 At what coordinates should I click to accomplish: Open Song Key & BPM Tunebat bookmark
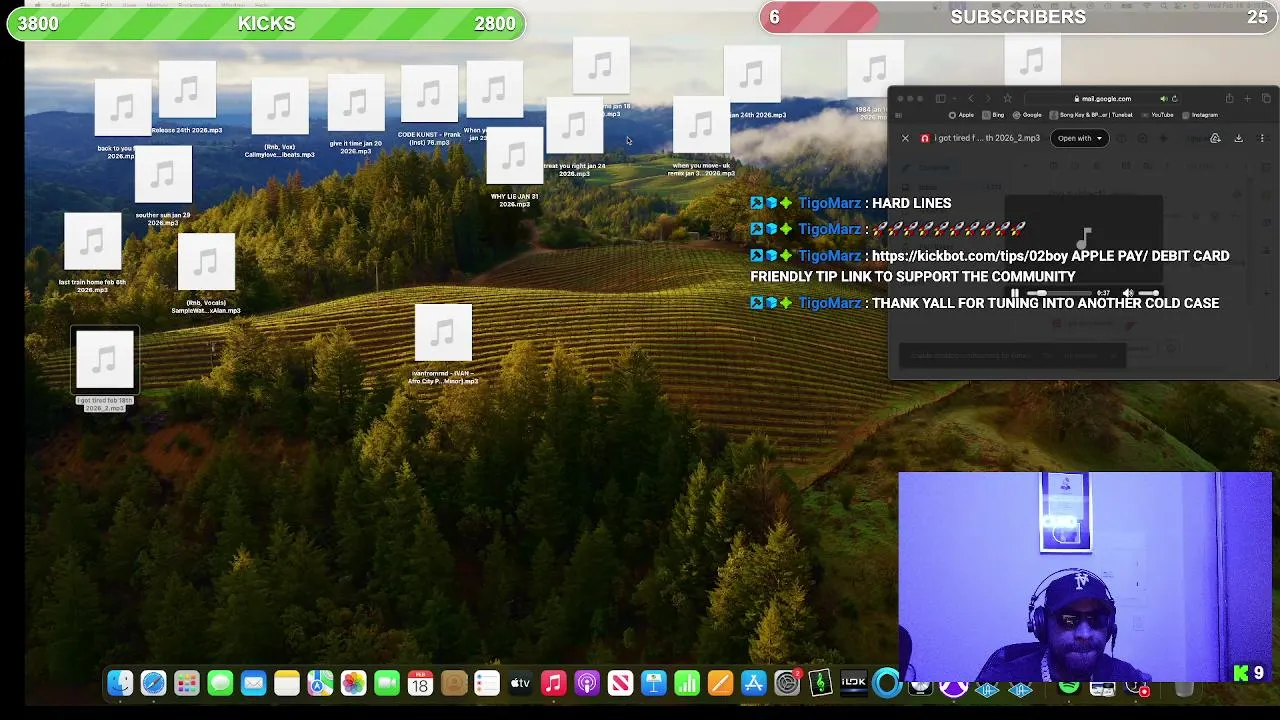click(1092, 115)
